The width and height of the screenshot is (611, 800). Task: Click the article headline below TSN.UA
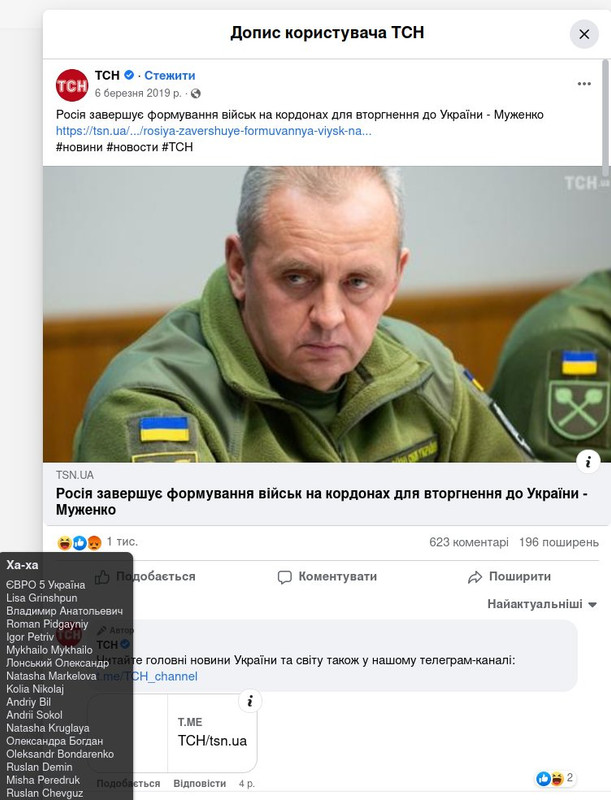click(322, 502)
